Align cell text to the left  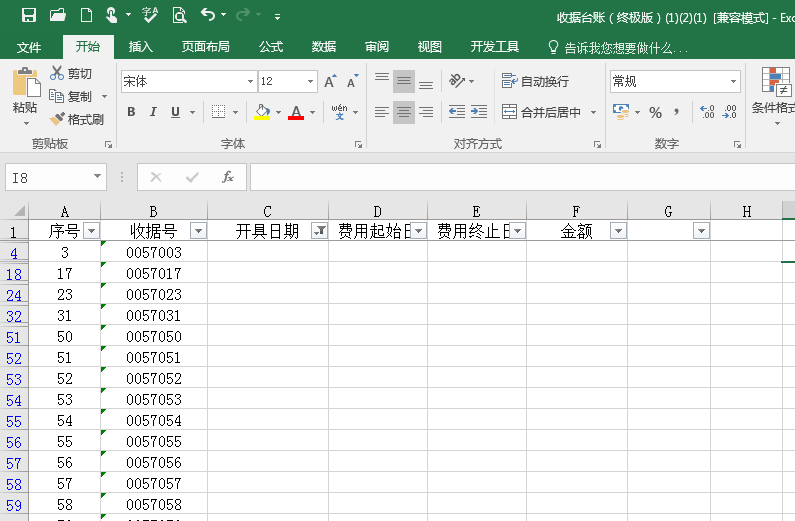coord(382,112)
